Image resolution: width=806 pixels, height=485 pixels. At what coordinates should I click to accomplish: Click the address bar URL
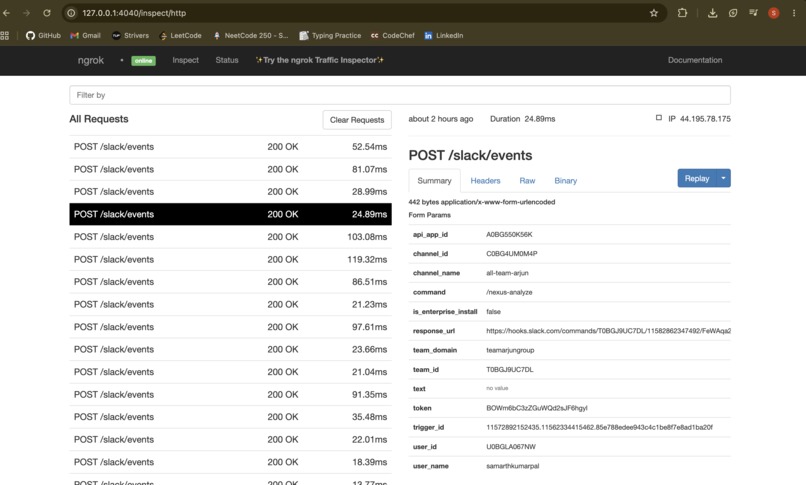point(134,13)
